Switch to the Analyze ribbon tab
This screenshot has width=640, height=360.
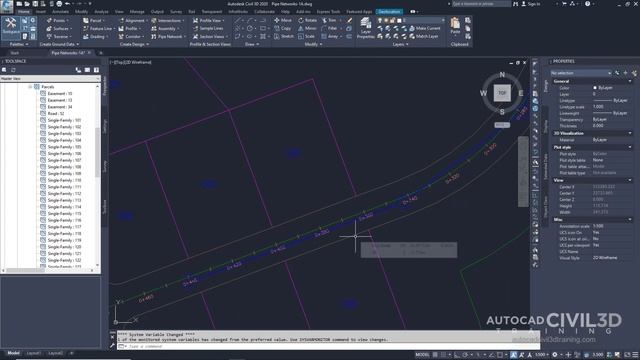click(x=101, y=12)
